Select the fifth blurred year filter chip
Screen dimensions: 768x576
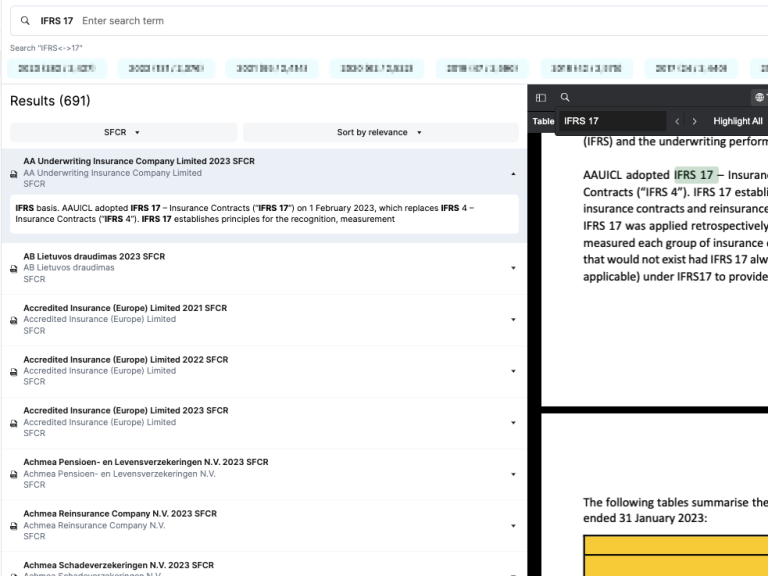click(482, 69)
